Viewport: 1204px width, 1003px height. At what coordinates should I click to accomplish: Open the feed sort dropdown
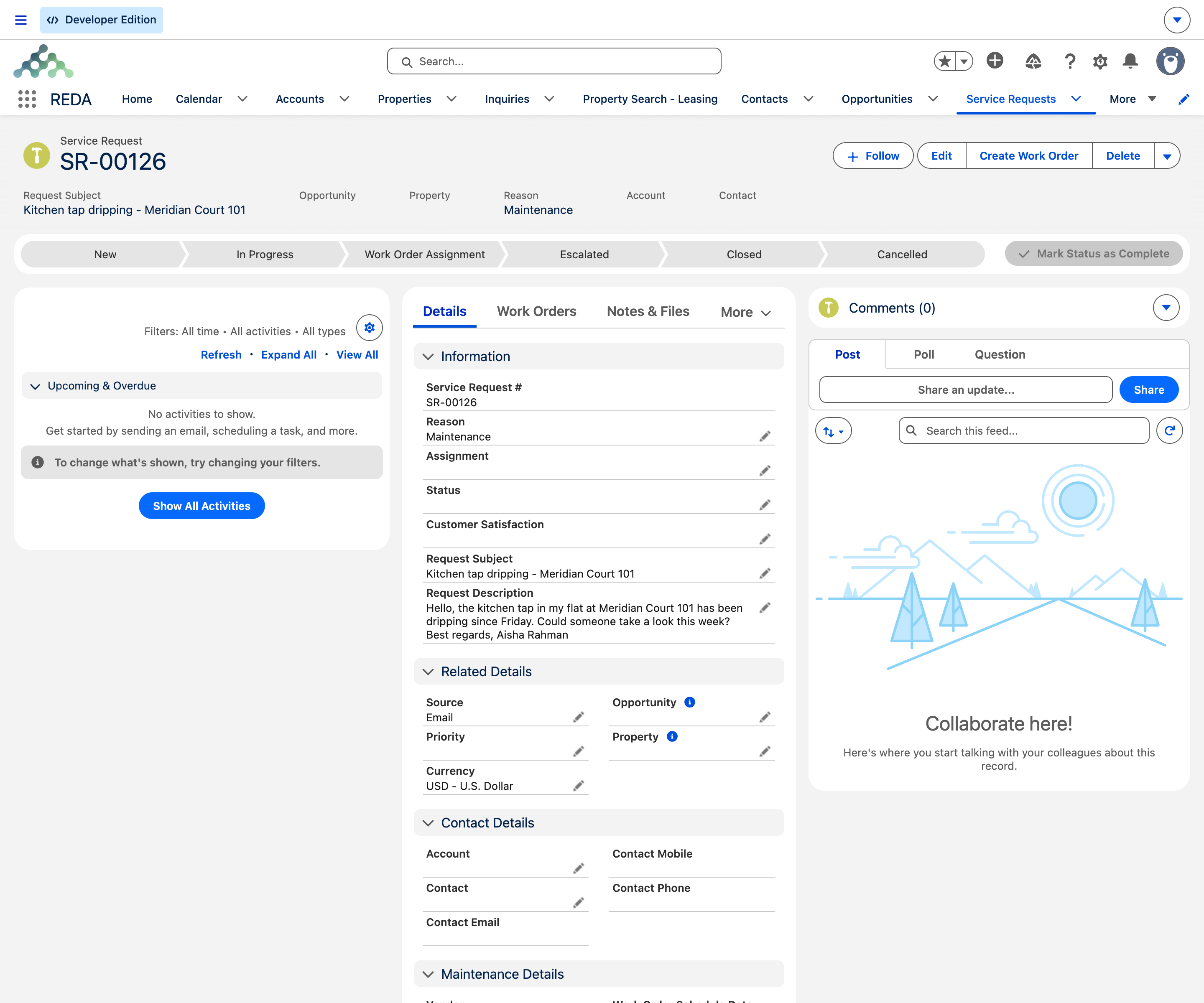point(833,430)
